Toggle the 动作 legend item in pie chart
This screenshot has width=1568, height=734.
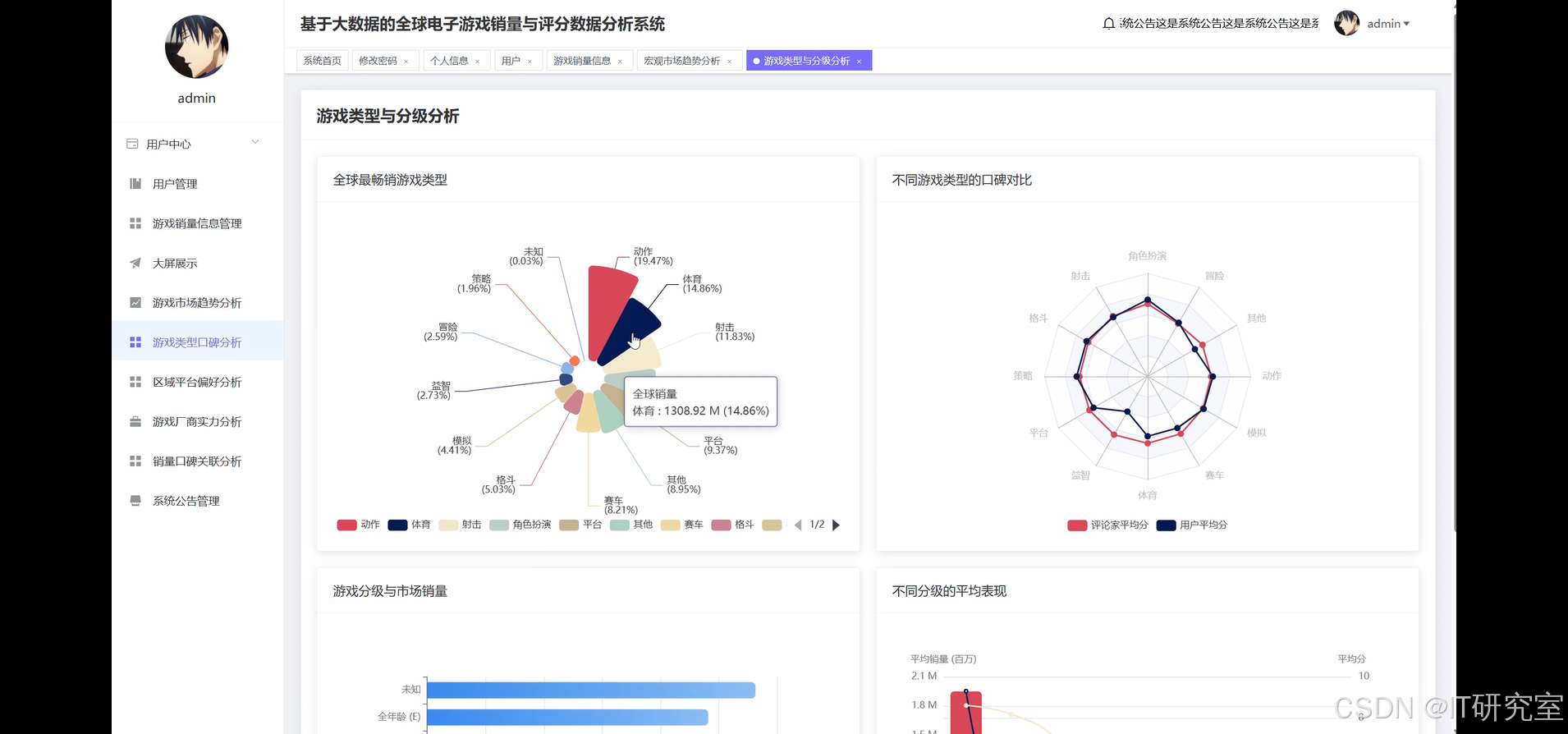click(359, 525)
